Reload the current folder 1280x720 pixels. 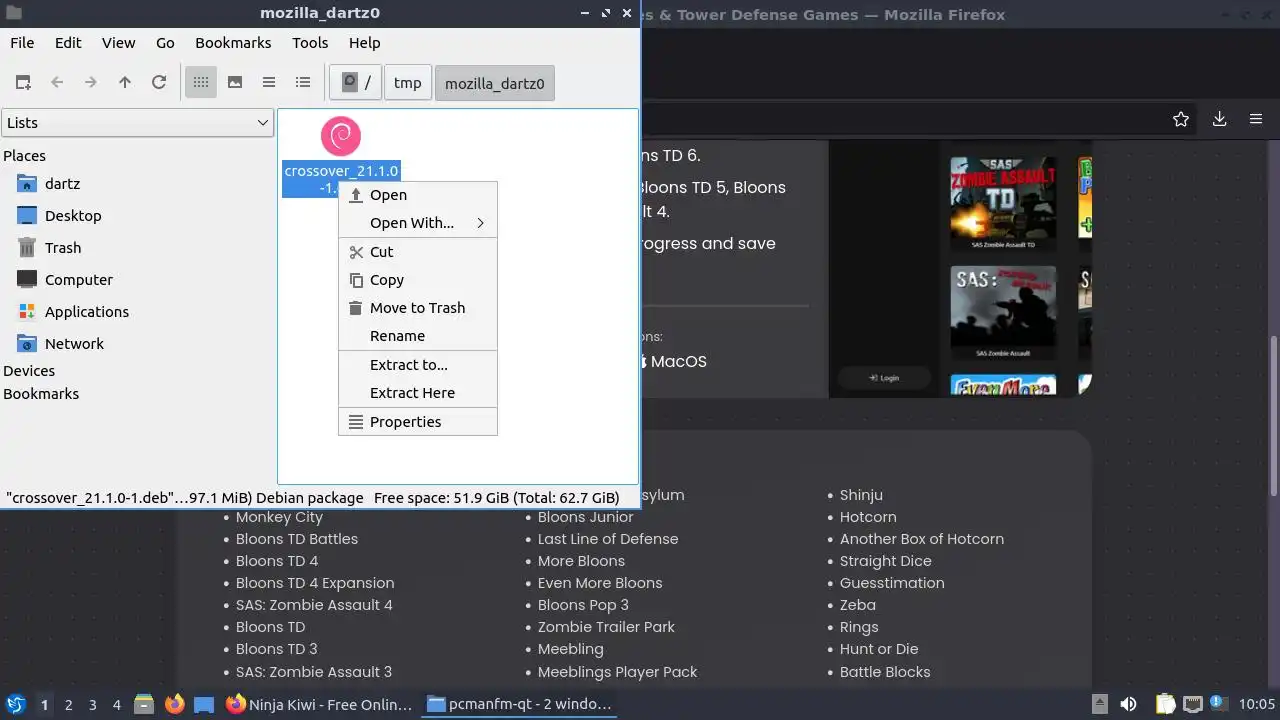click(x=159, y=83)
